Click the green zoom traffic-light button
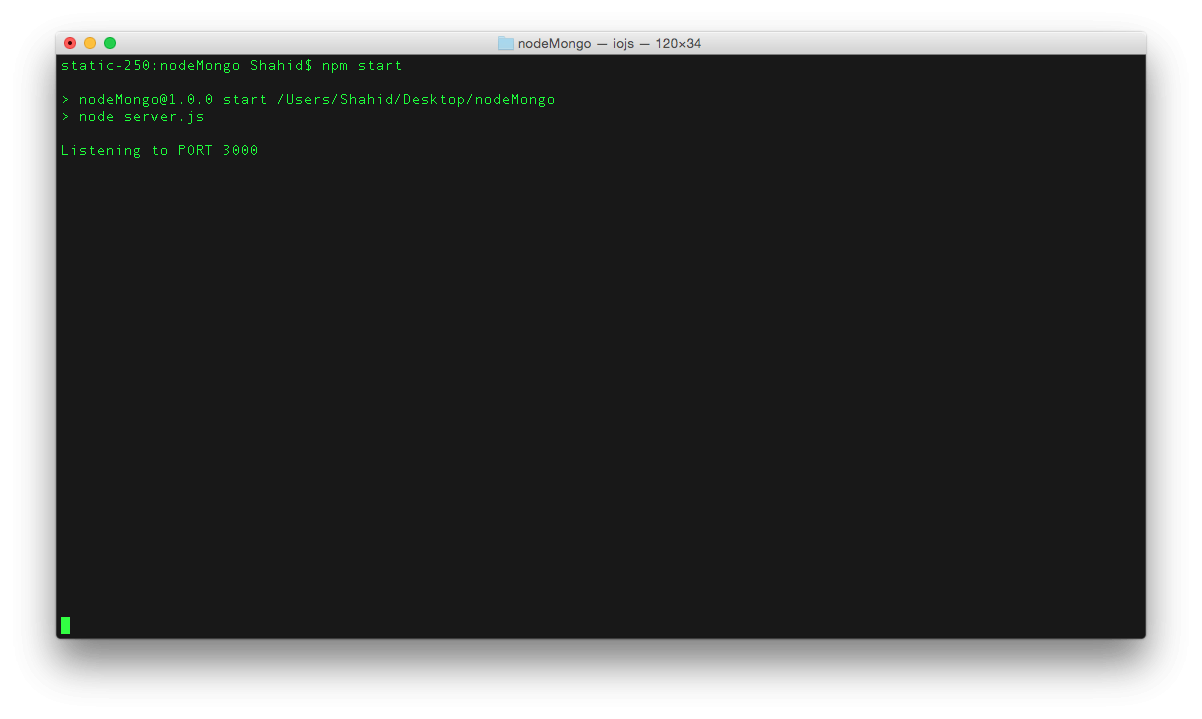The height and width of the screenshot is (719, 1202). (x=109, y=43)
